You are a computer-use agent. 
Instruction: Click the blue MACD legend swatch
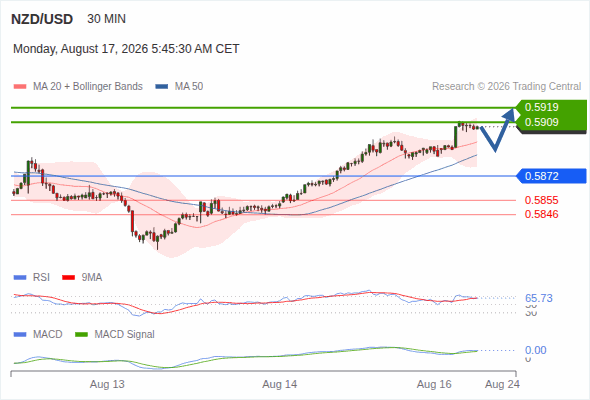pos(20,335)
